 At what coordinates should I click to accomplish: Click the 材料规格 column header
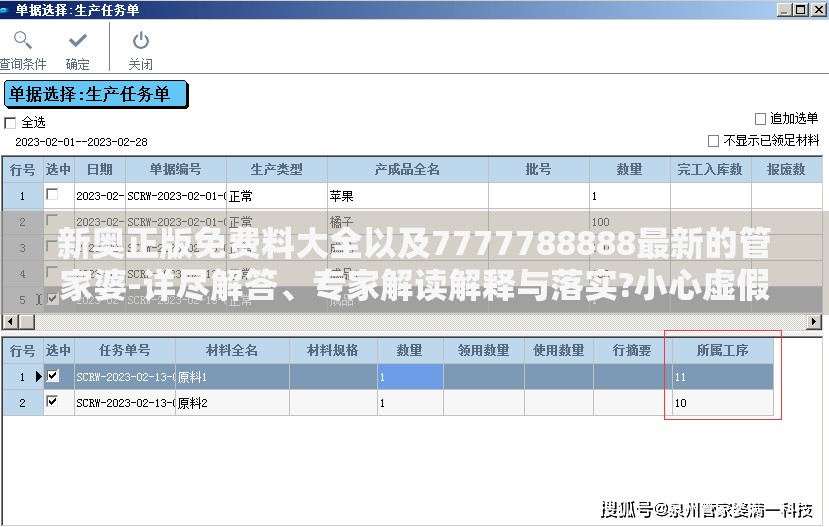333,350
